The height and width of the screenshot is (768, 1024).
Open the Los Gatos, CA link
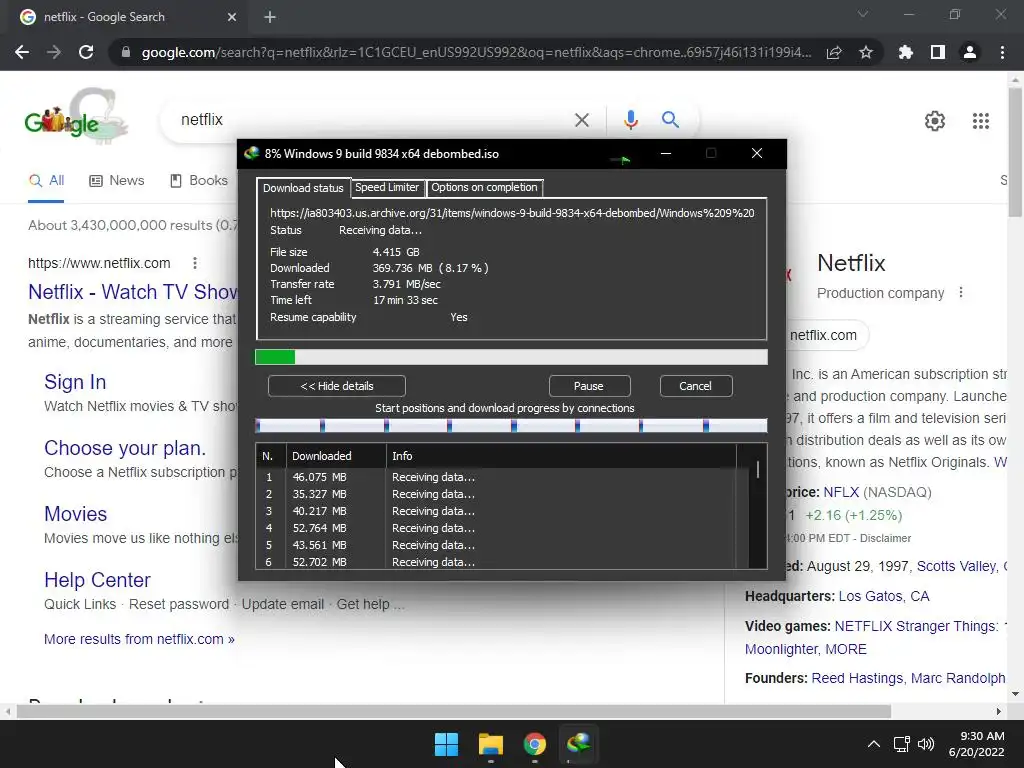pyautogui.click(x=884, y=596)
